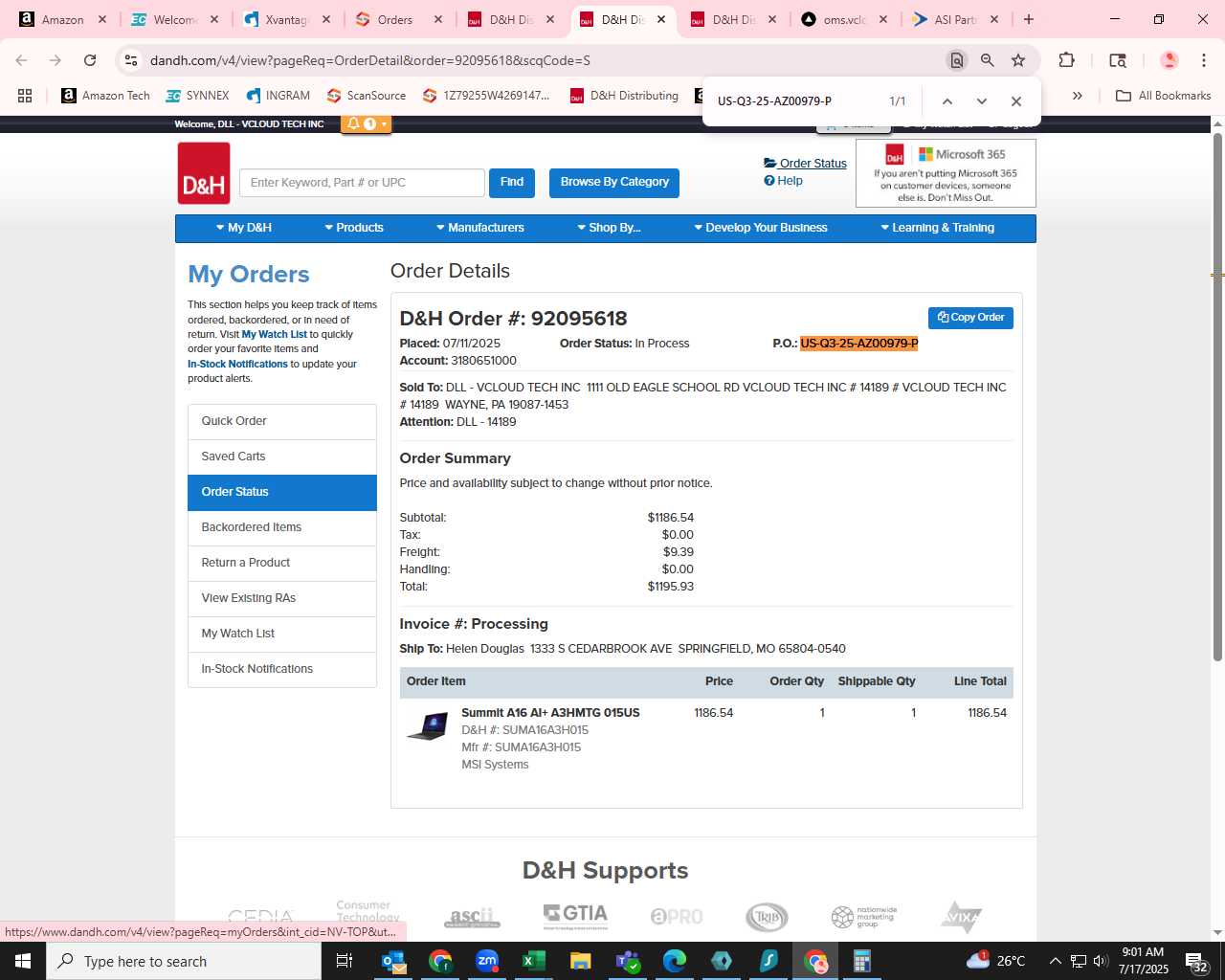This screenshot has height=980, width=1225.
Task: Switch to the Orders tab
Action: (x=395, y=19)
